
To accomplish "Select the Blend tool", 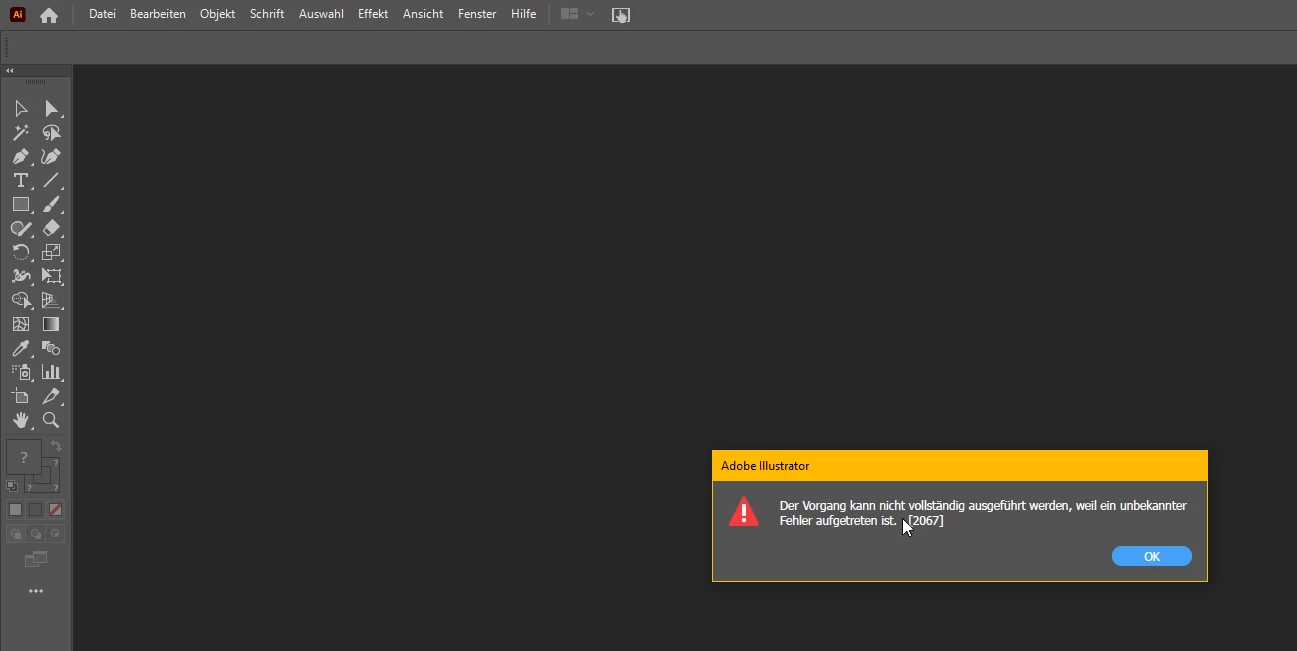I will point(51,348).
